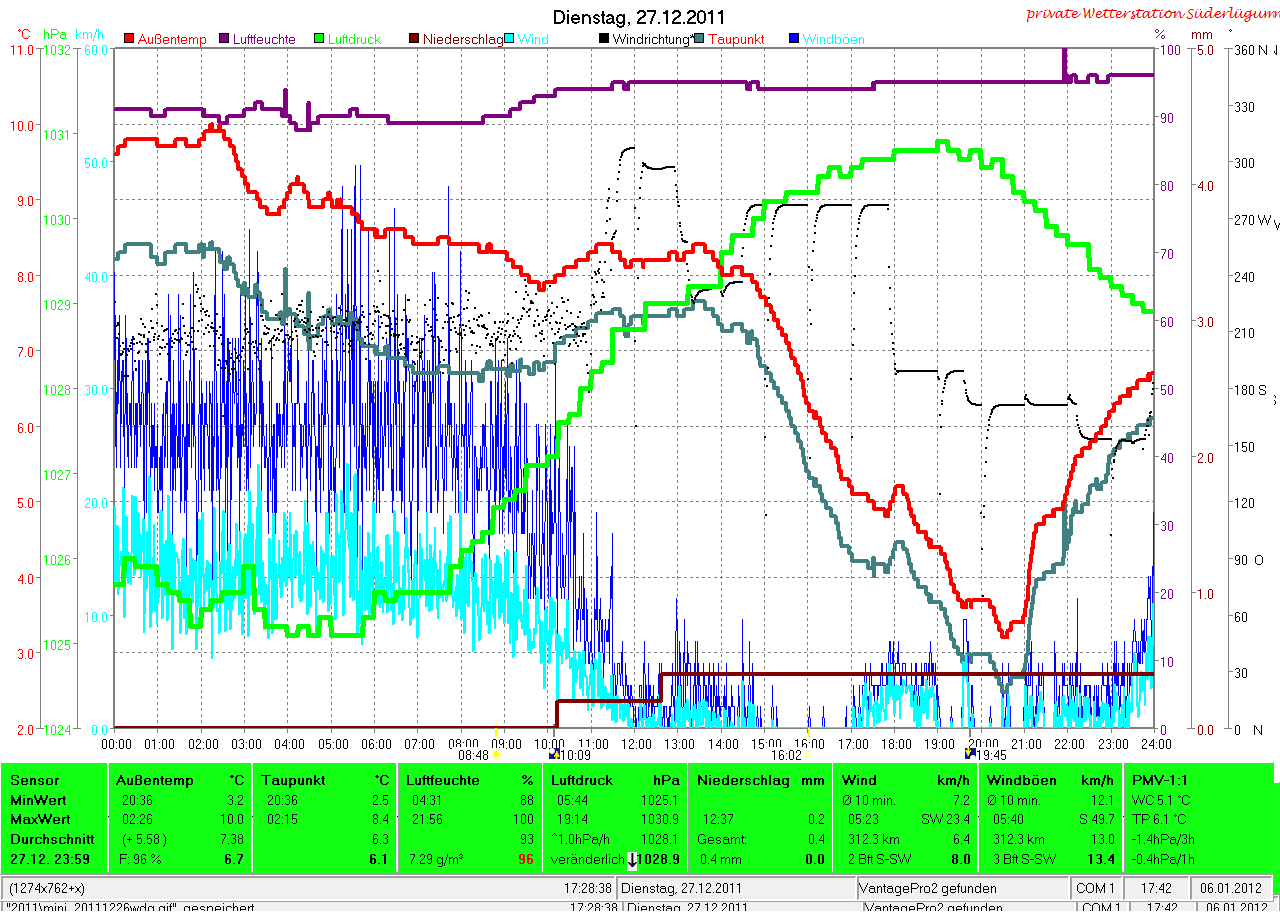Click the VantagePro2 gefunden status cell
The image size is (1280, 912).
(963, 888)
